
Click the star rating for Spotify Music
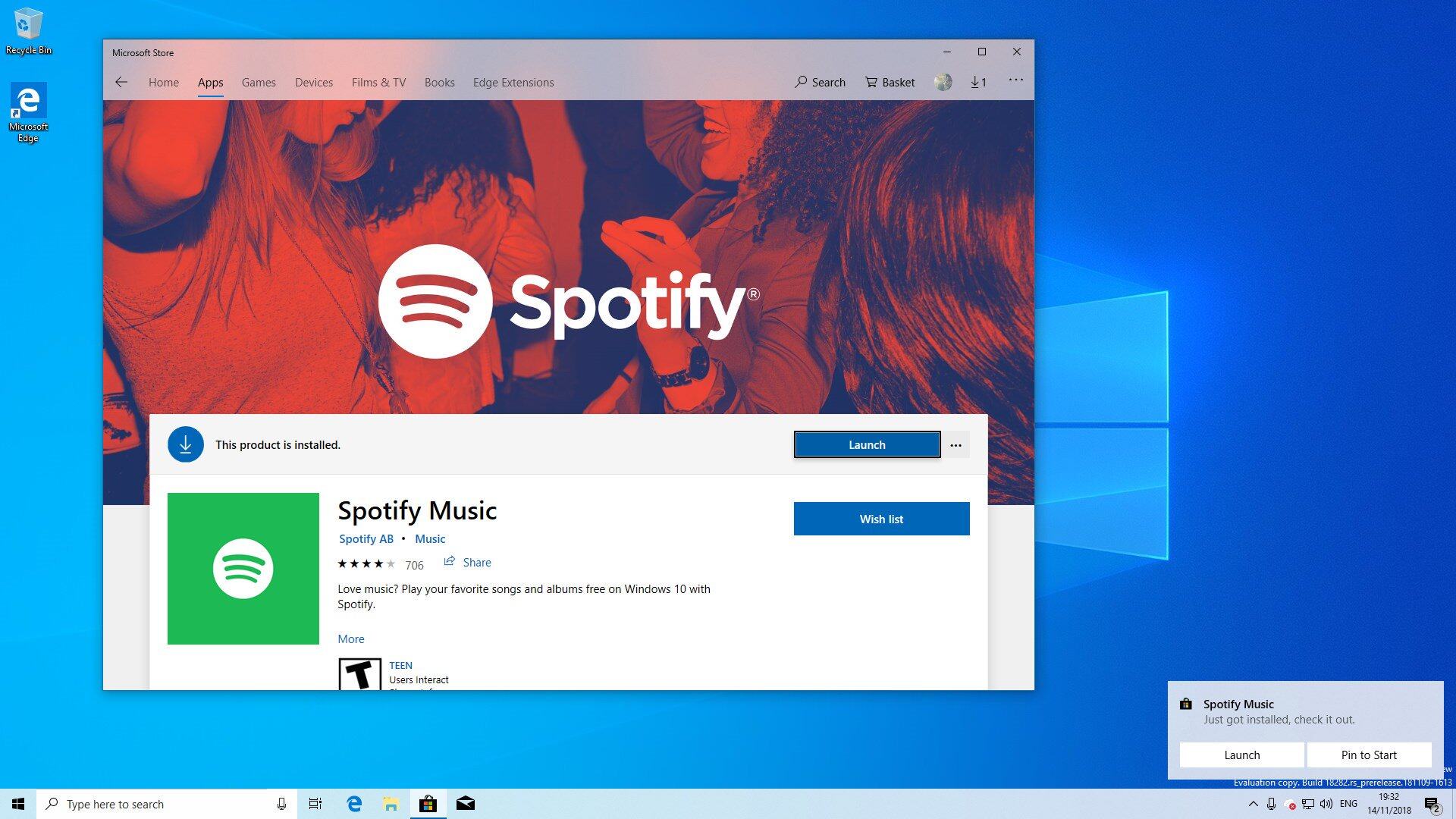(x=366, y=563)
